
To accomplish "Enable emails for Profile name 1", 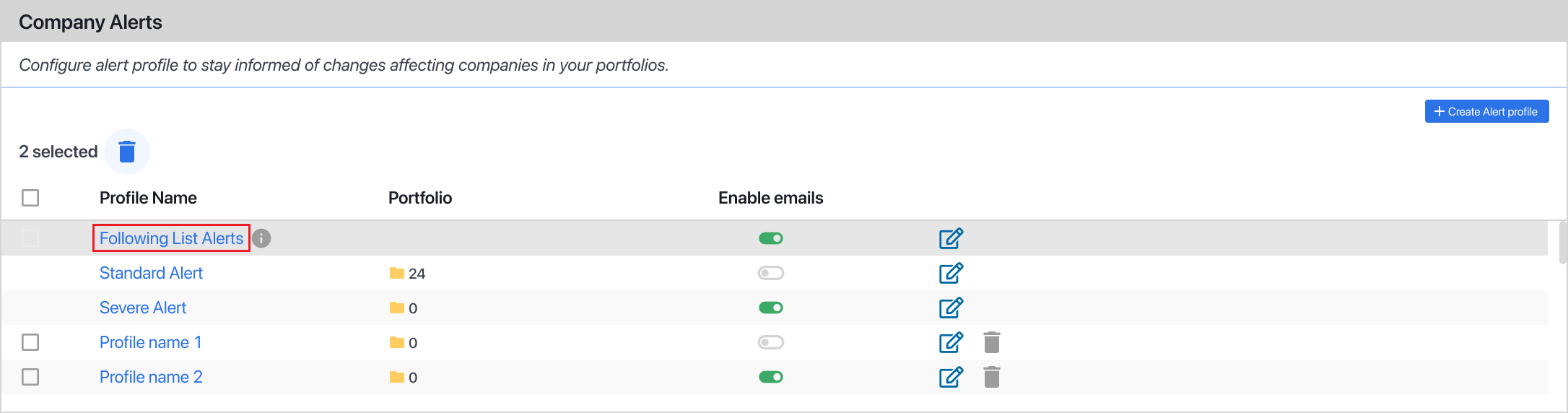I will tap(770, 342).
